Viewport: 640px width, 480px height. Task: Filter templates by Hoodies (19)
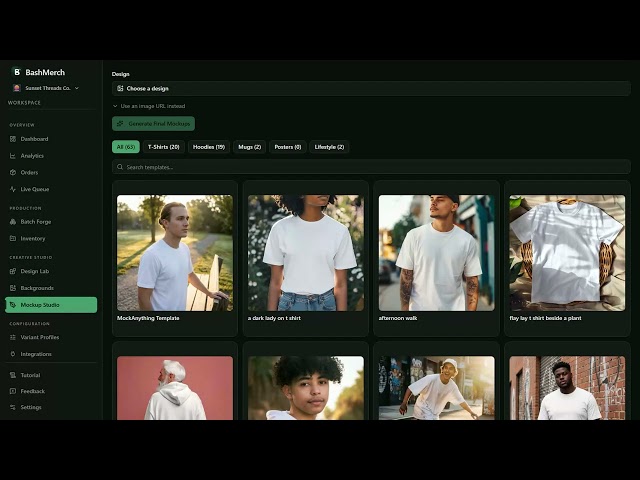209,147
